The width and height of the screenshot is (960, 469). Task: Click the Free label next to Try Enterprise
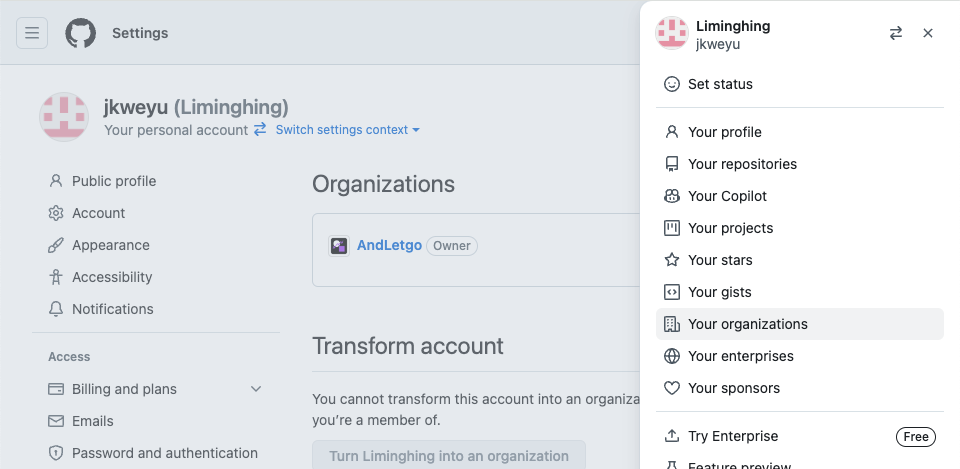point(916,437)
